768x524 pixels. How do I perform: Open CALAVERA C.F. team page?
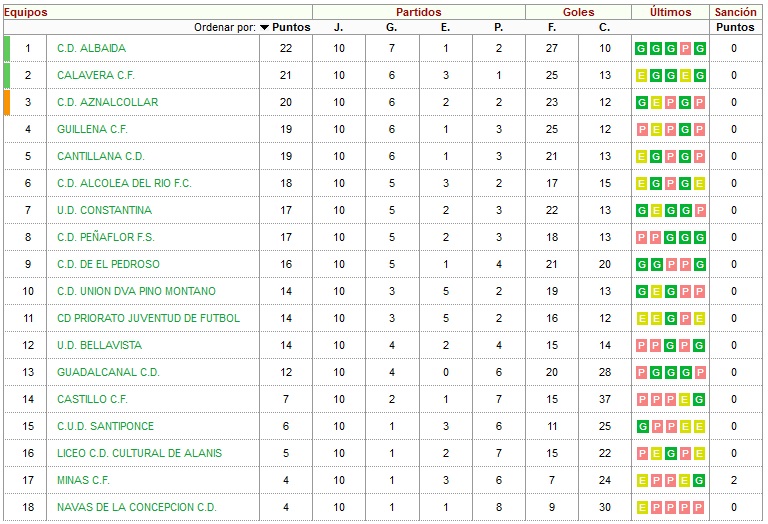96,75
